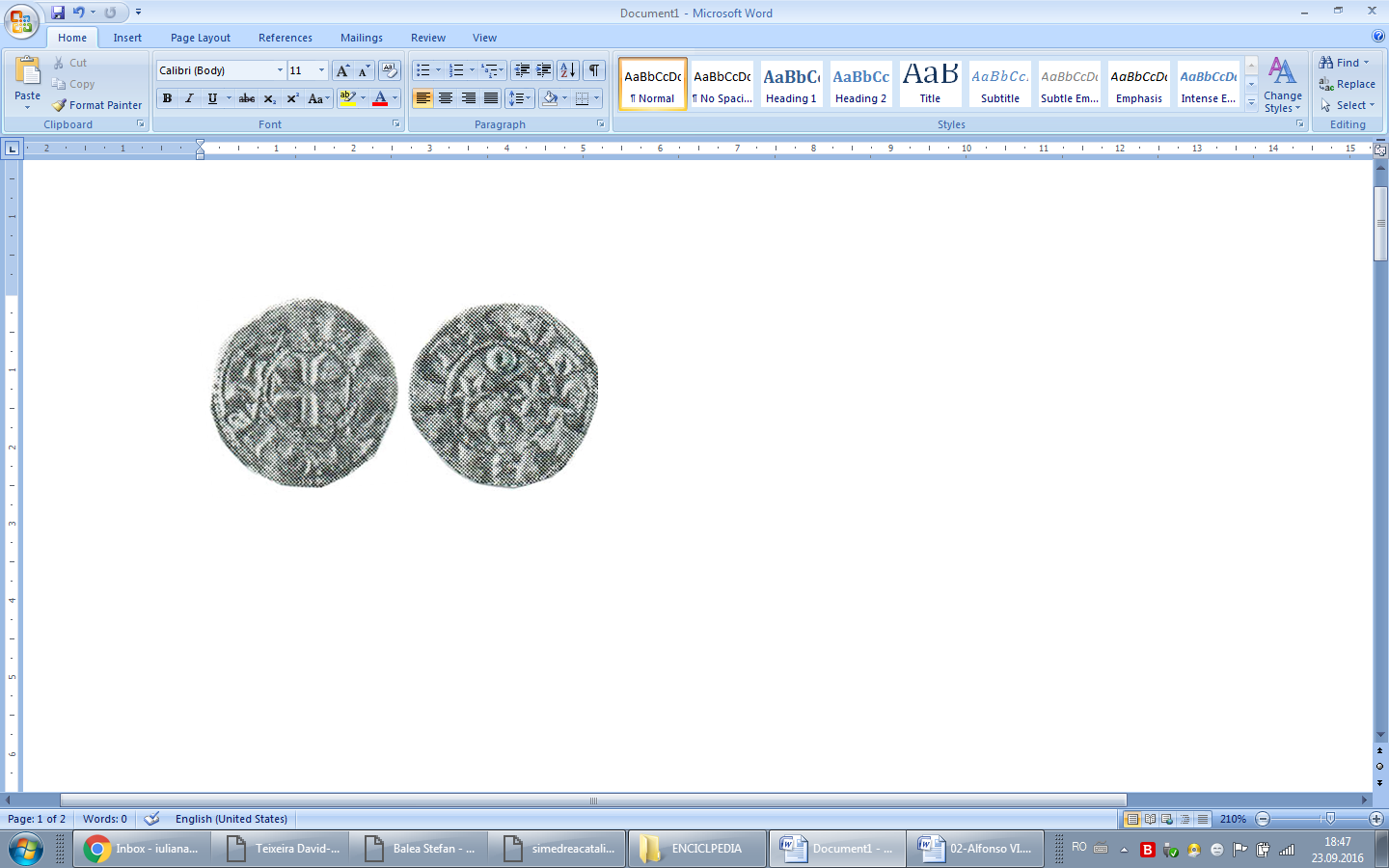The height and width of the screenshot is (868, 1389).
Task: Click the Replace button
Action: (x=1348, y=84)
